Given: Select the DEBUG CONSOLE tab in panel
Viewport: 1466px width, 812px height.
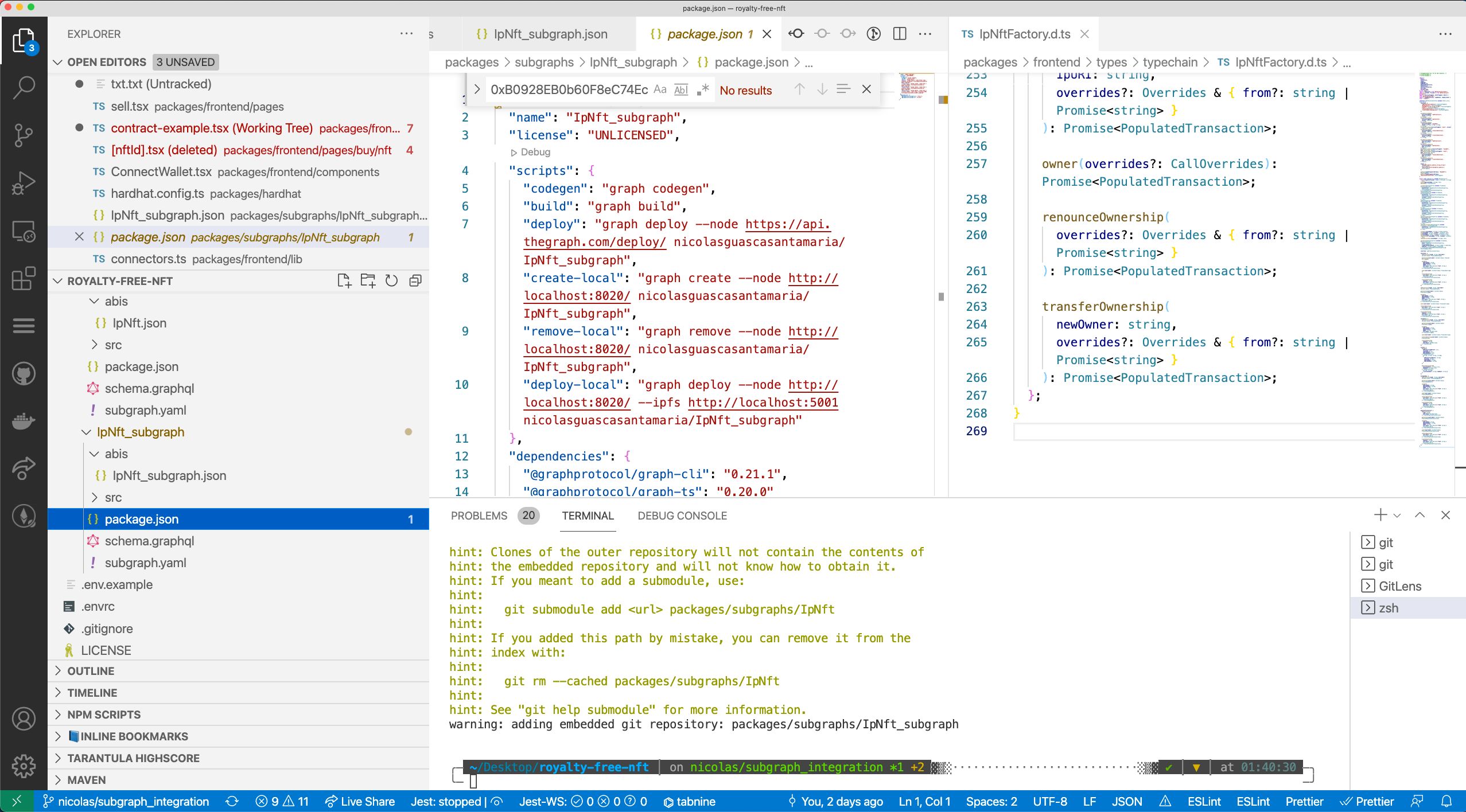Looking at the screenshot, I should click(682, 515).
